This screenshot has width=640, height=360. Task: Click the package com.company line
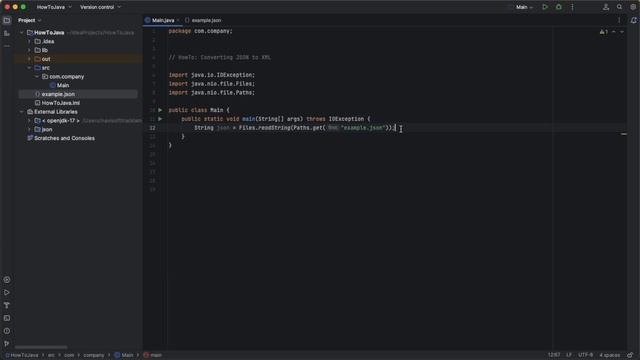click(200, 31)
